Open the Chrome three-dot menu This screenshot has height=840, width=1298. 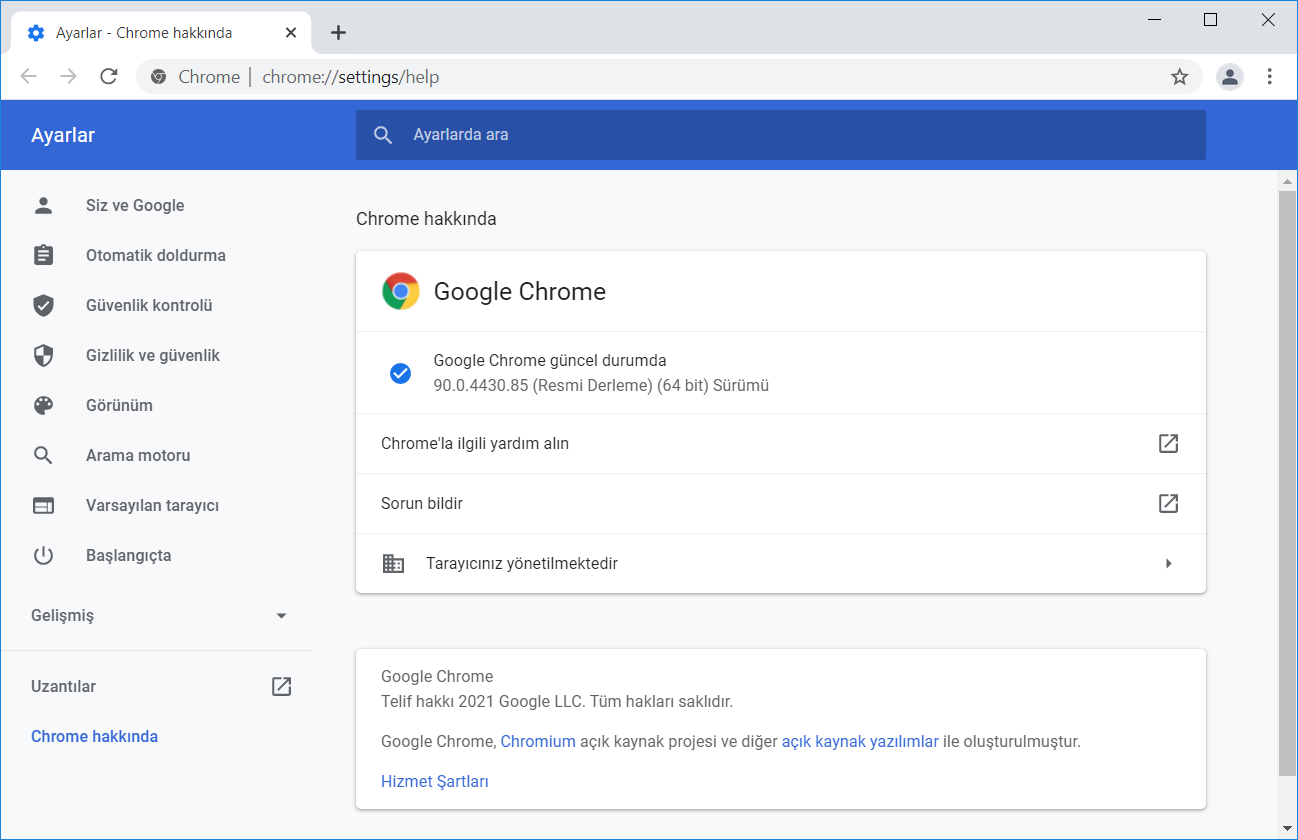pos(1269,77)
